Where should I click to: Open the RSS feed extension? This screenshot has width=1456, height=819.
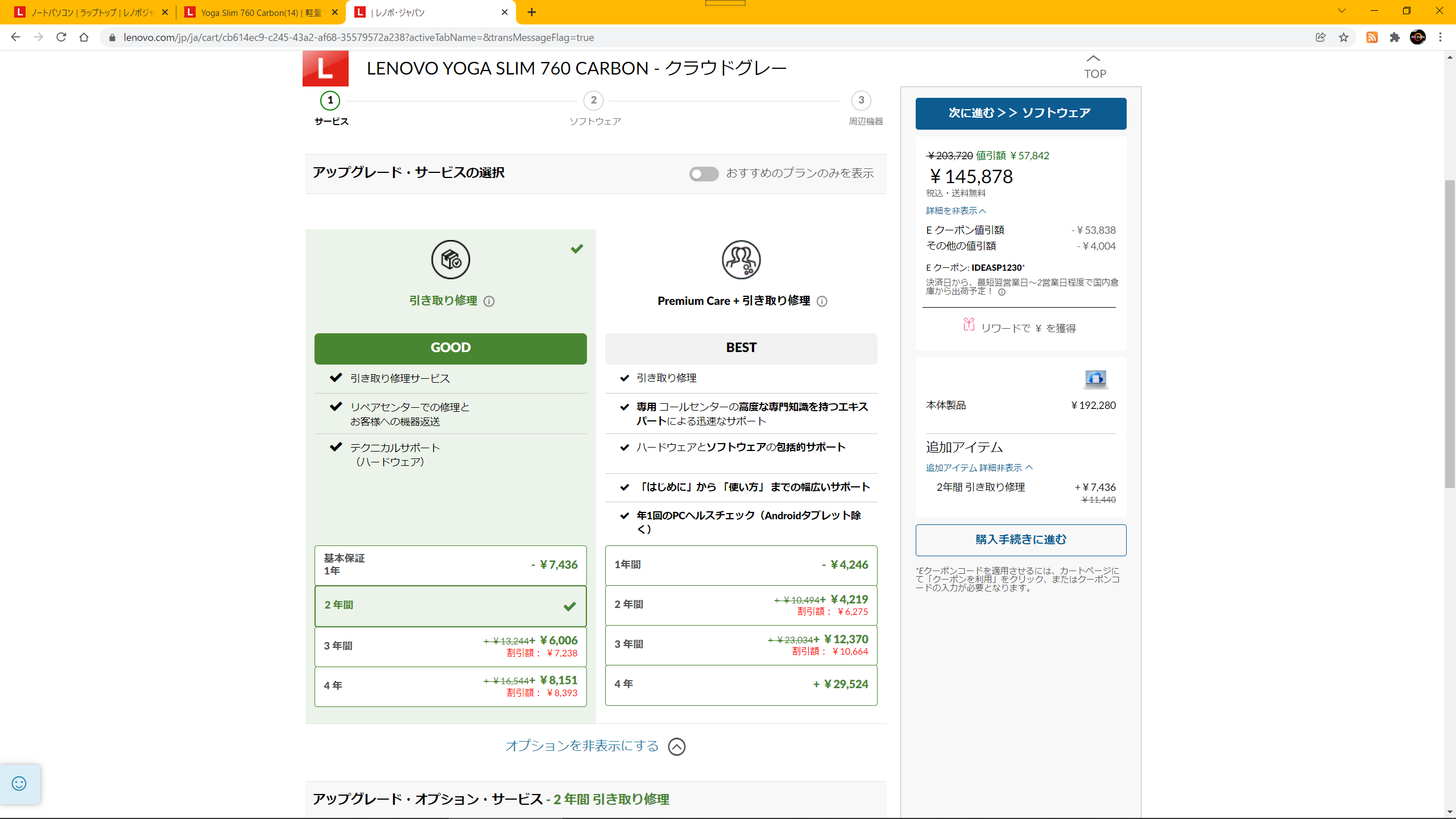(1372, 37)
